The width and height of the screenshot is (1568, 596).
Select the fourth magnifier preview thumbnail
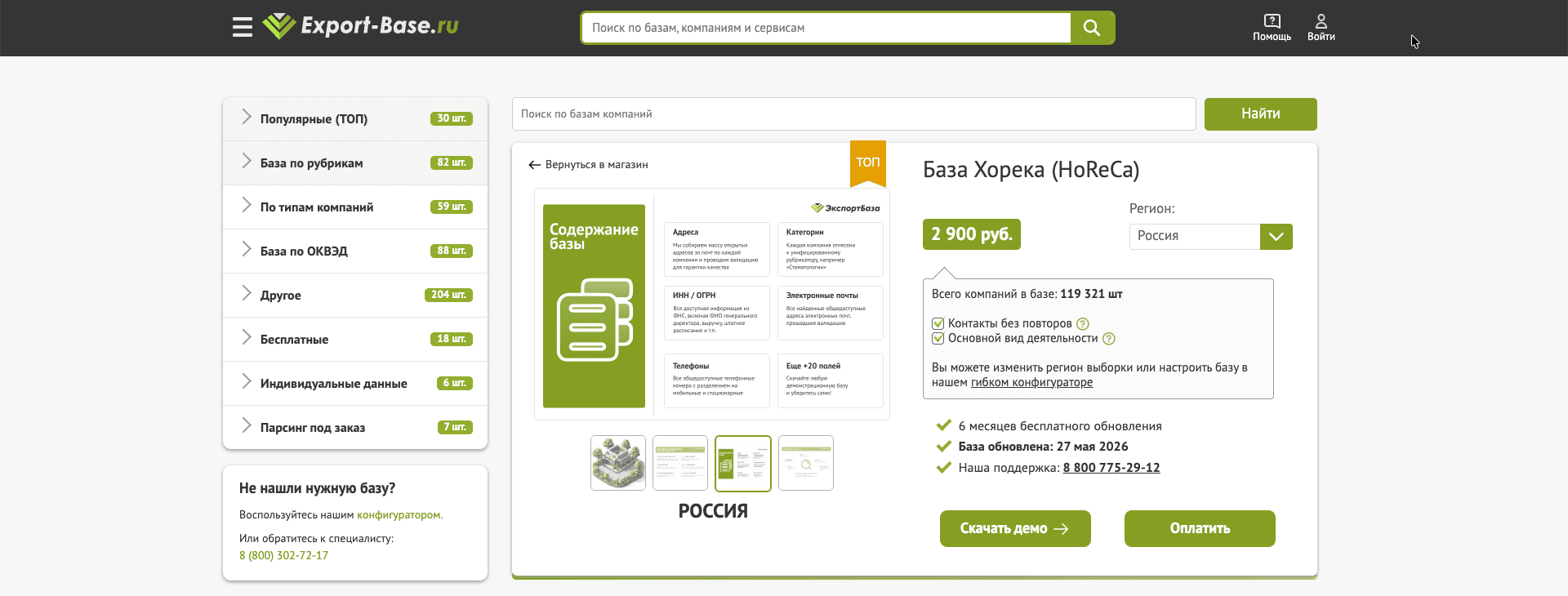coord(806,463)
